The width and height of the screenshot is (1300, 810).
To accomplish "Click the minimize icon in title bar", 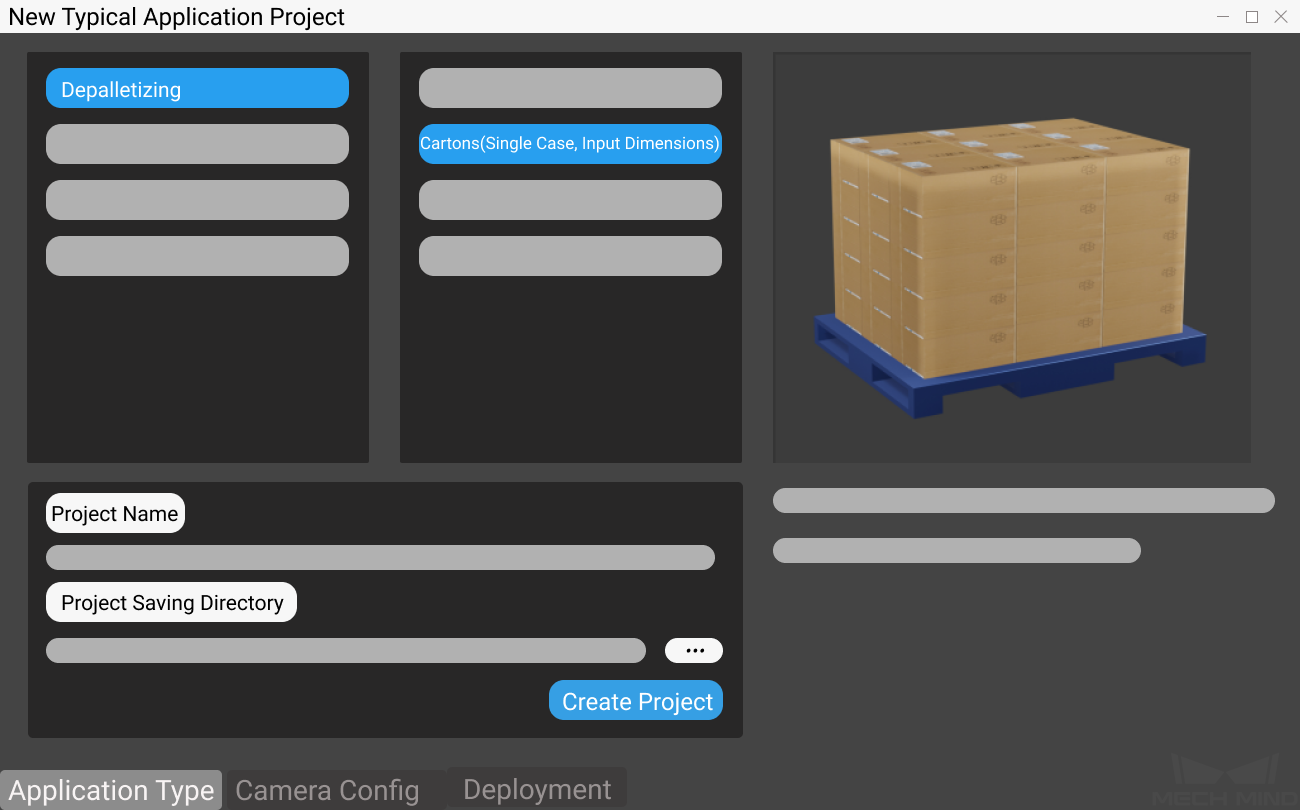I will click(1222, 16).
